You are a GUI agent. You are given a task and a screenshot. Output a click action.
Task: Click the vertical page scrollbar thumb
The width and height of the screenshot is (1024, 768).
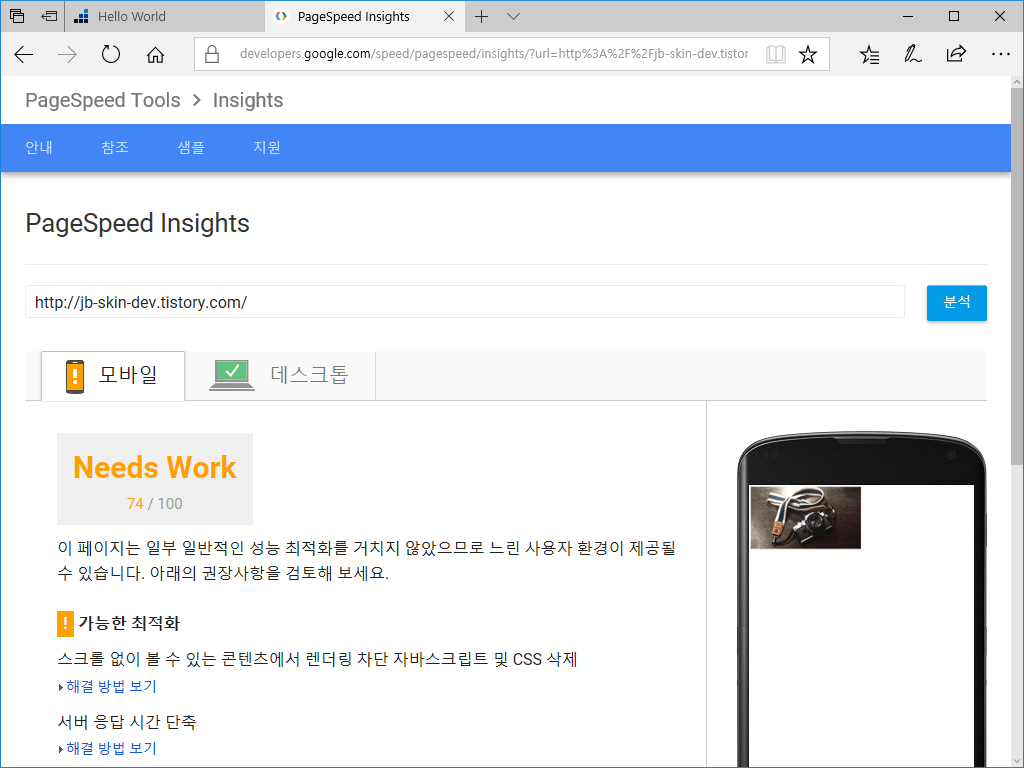point(1017,277)
